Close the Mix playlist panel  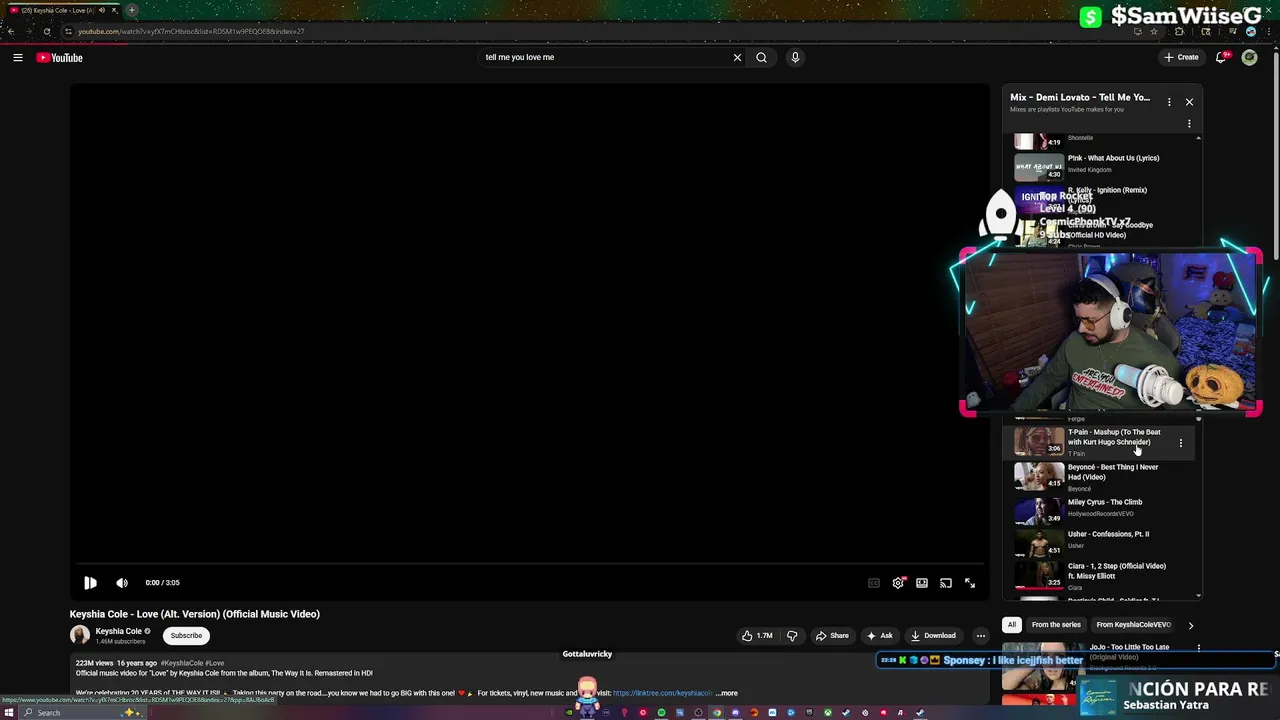coord(1189,102)
